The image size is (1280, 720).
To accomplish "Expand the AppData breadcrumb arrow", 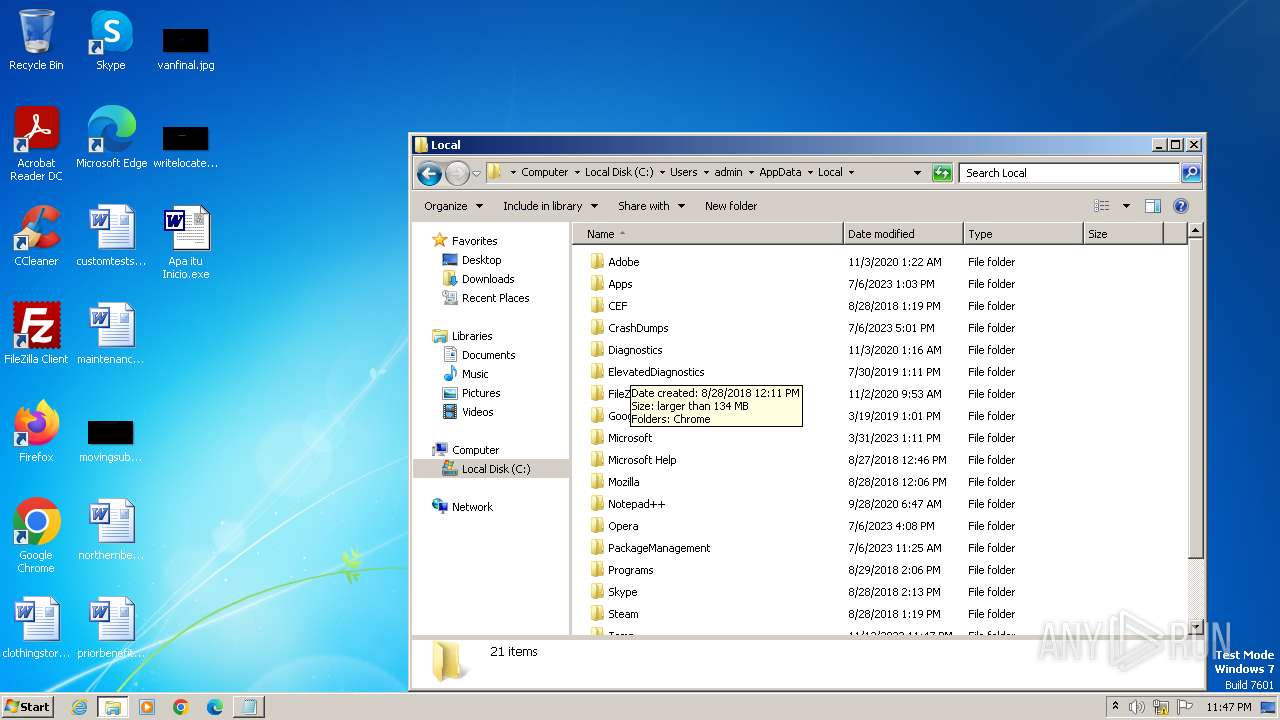I will (x=810, y=173).
